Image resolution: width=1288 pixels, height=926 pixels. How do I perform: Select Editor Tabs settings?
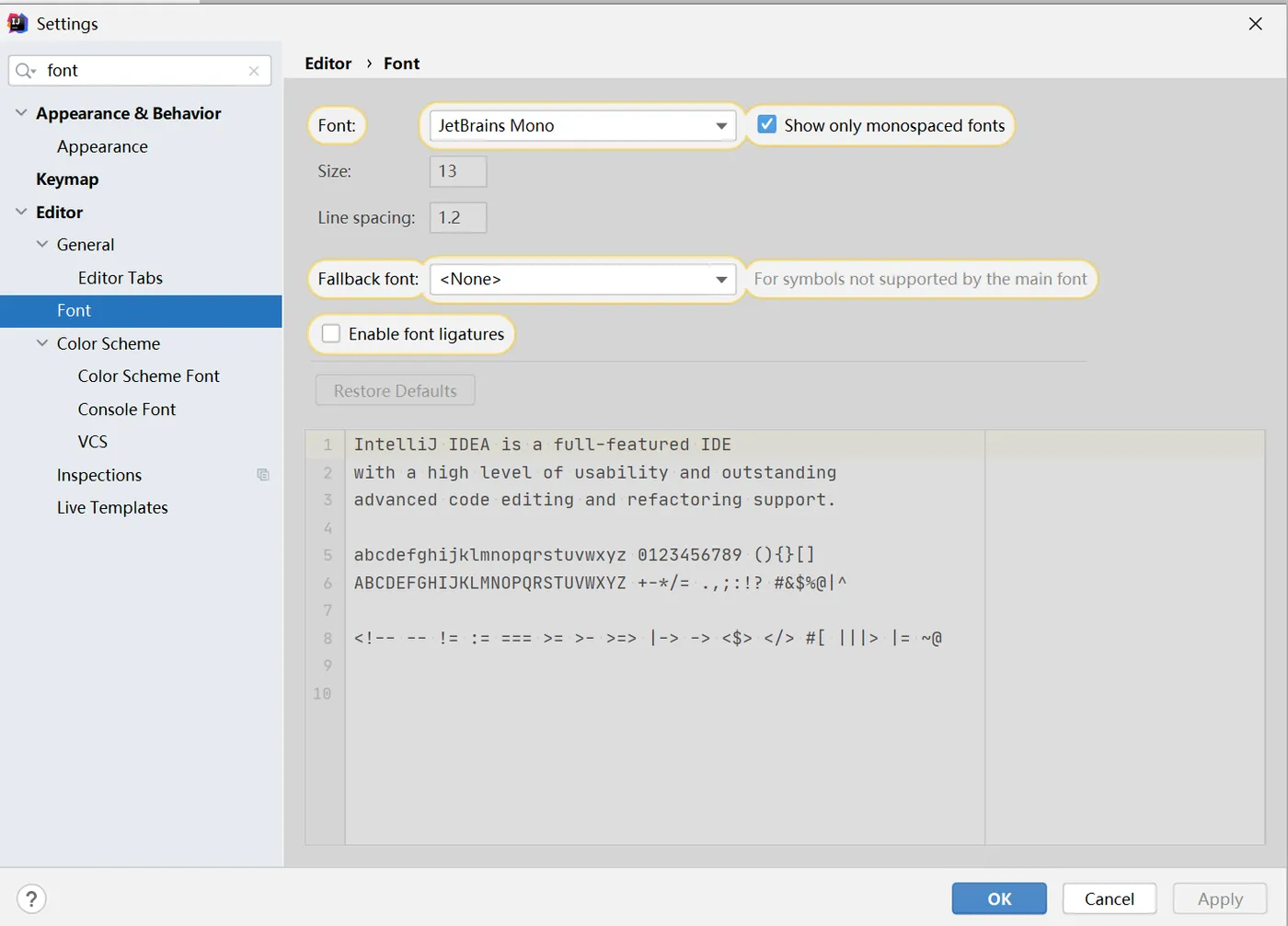(x=121, y=278)
